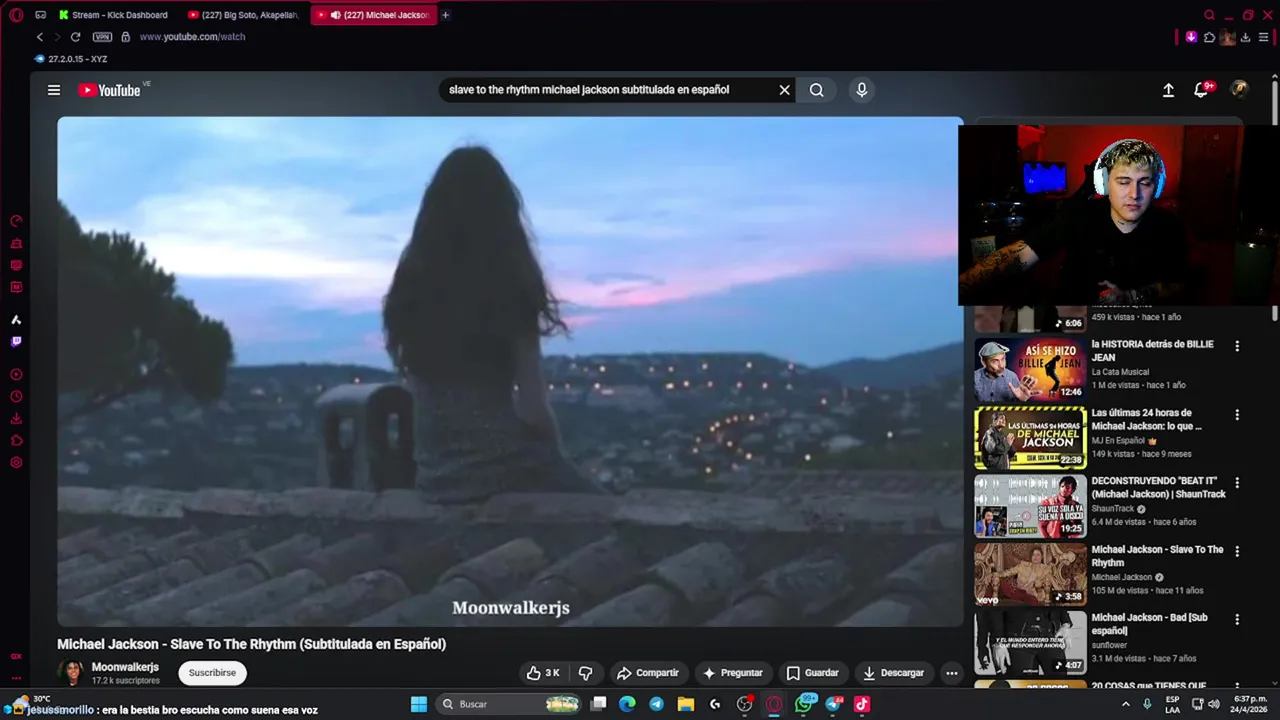Screen dimensions: 1280x720
Task: Download the video with Descargar
Action: pyautogui.click(x=894, y=673)
